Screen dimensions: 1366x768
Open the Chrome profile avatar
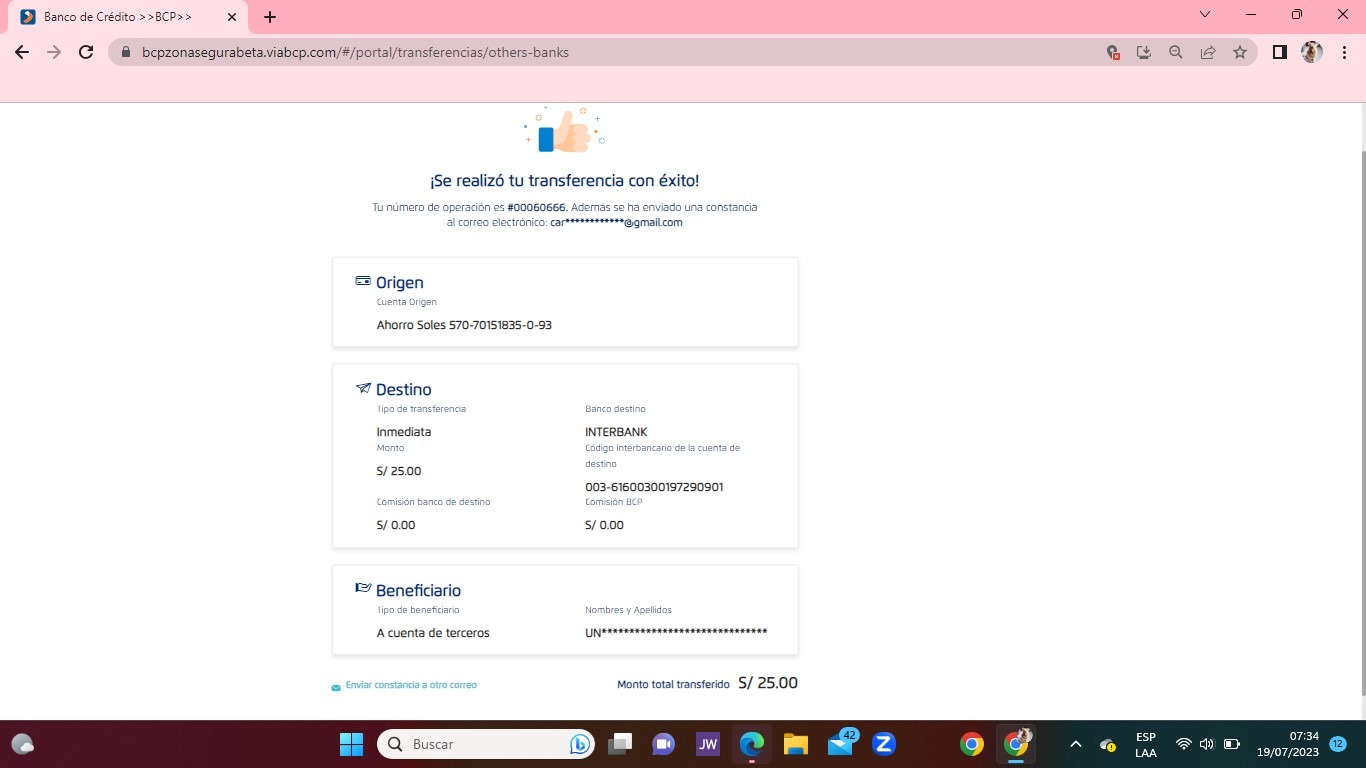tap(1311, 52)
